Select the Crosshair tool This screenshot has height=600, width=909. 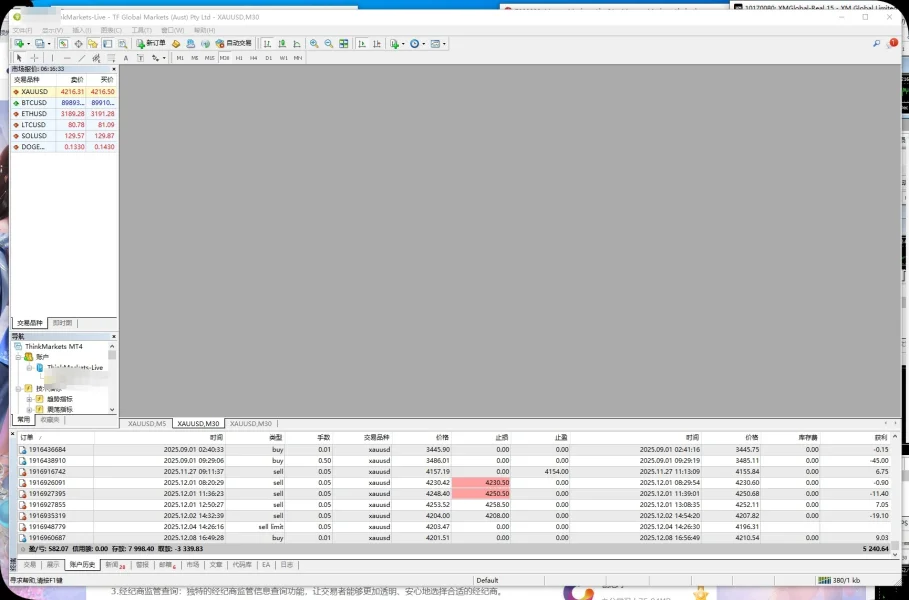34,58
